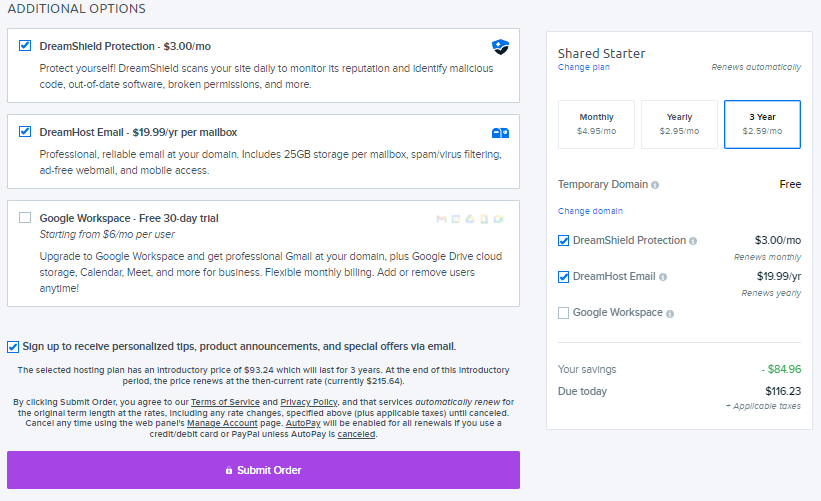Enable Google Workspace free trial checkbox
This screenshot has height=501, width=821.
(25, 217)
